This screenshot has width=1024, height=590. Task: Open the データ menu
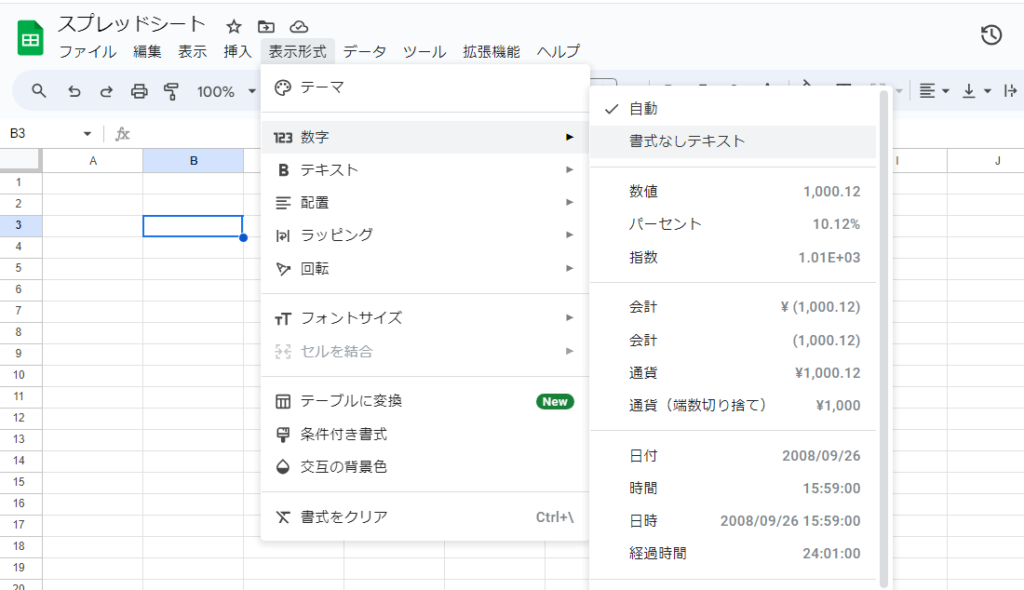pyautogui.click(x=364, y=52)
